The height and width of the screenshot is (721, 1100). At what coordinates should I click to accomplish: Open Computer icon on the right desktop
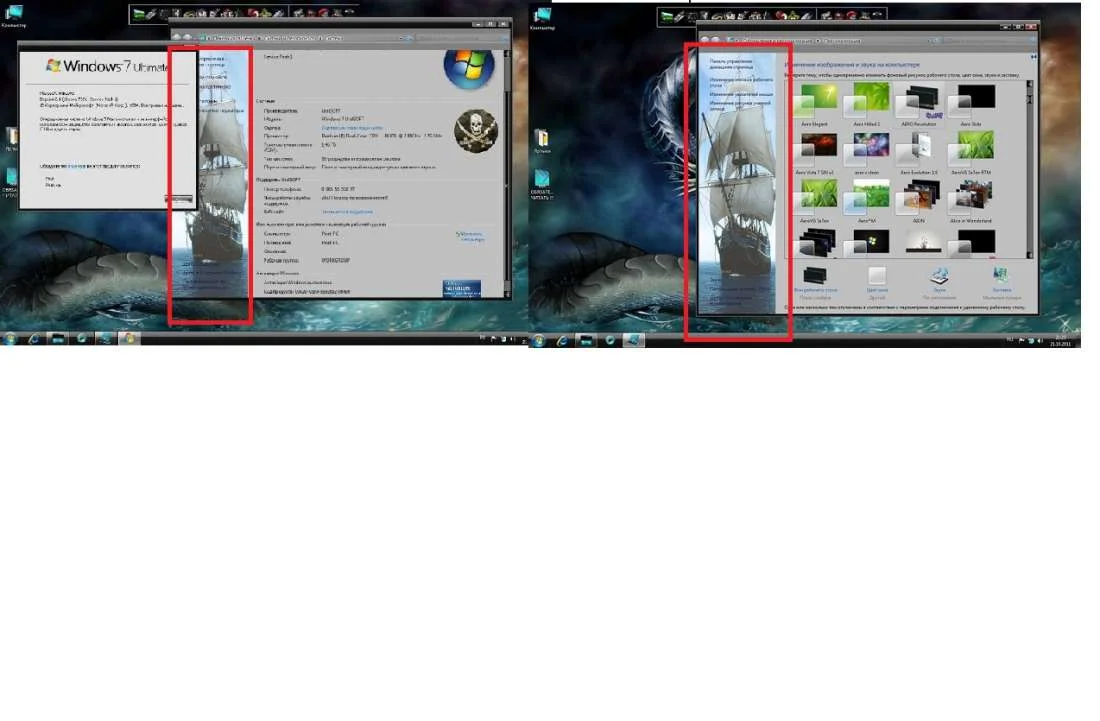542,19
